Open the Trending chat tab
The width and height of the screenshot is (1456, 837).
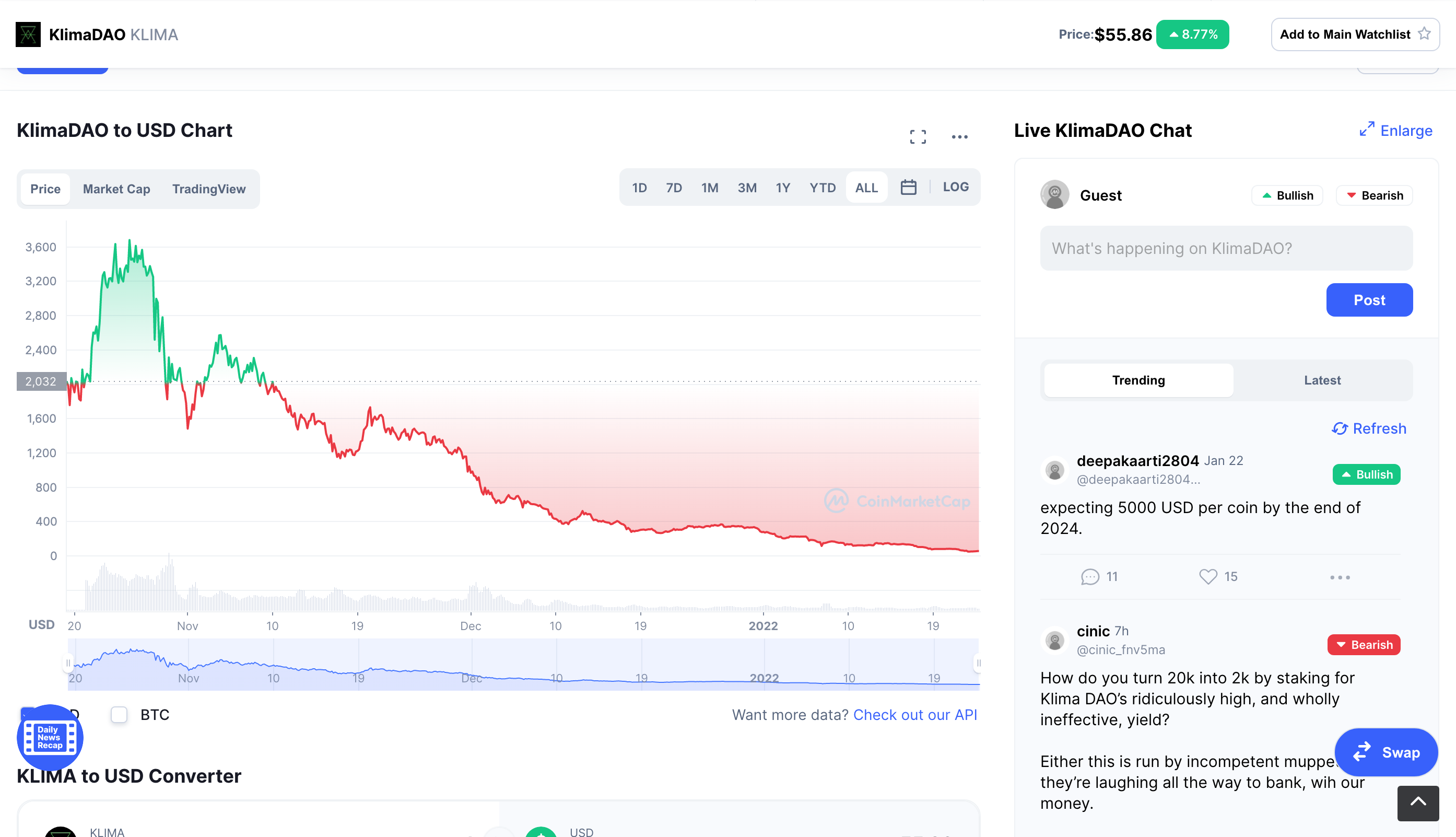(1138, 380)
